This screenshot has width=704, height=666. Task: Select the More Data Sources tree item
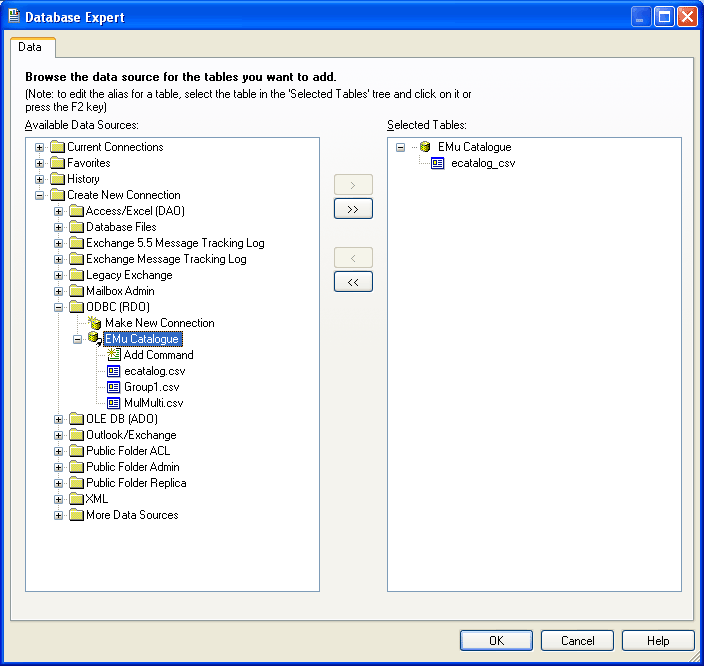coord(132,515)
